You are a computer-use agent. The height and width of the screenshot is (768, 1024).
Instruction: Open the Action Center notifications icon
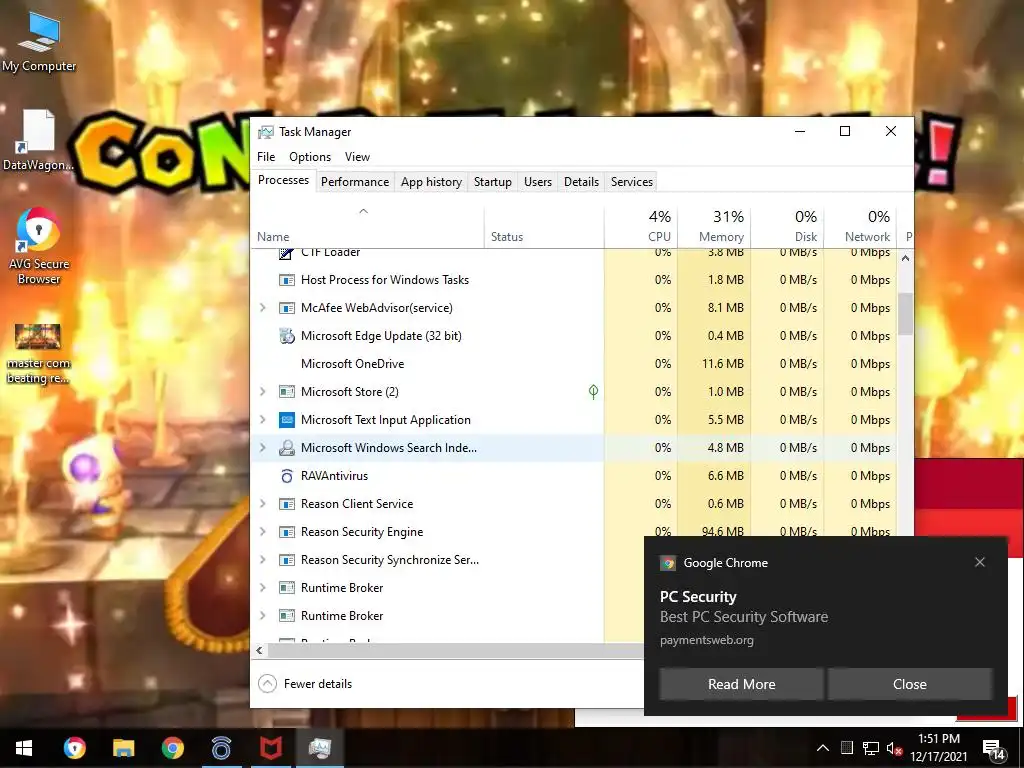[x=994, y=750]
